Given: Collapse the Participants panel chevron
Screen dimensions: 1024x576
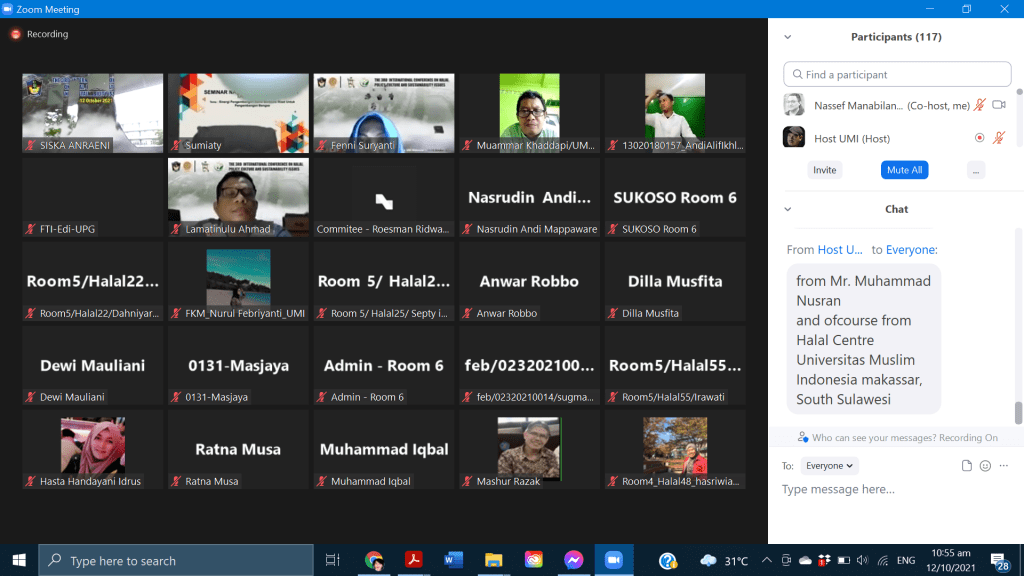Looking at the screenshot, I should pos(787,37).
